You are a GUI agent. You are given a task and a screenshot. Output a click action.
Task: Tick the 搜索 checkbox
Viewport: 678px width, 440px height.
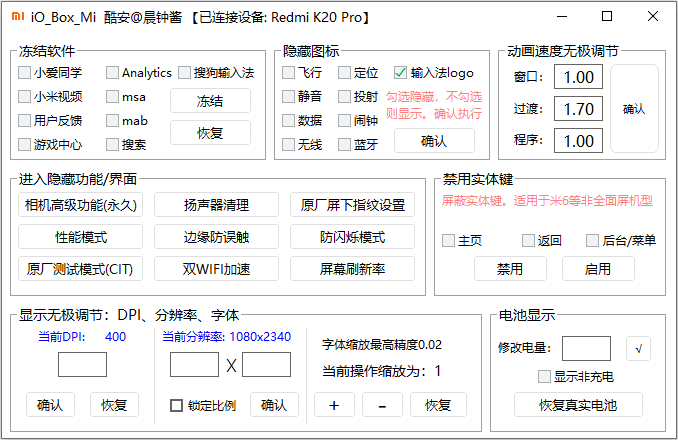[x=112, y=144]
